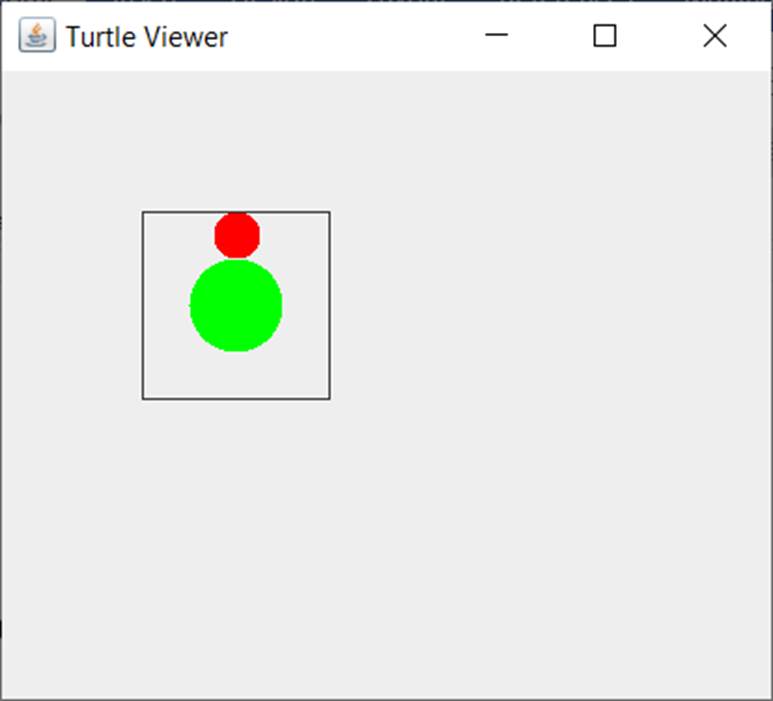Click inside the square below the green circle
This screenshot has width=773, height=701.
tap(236, 375)
